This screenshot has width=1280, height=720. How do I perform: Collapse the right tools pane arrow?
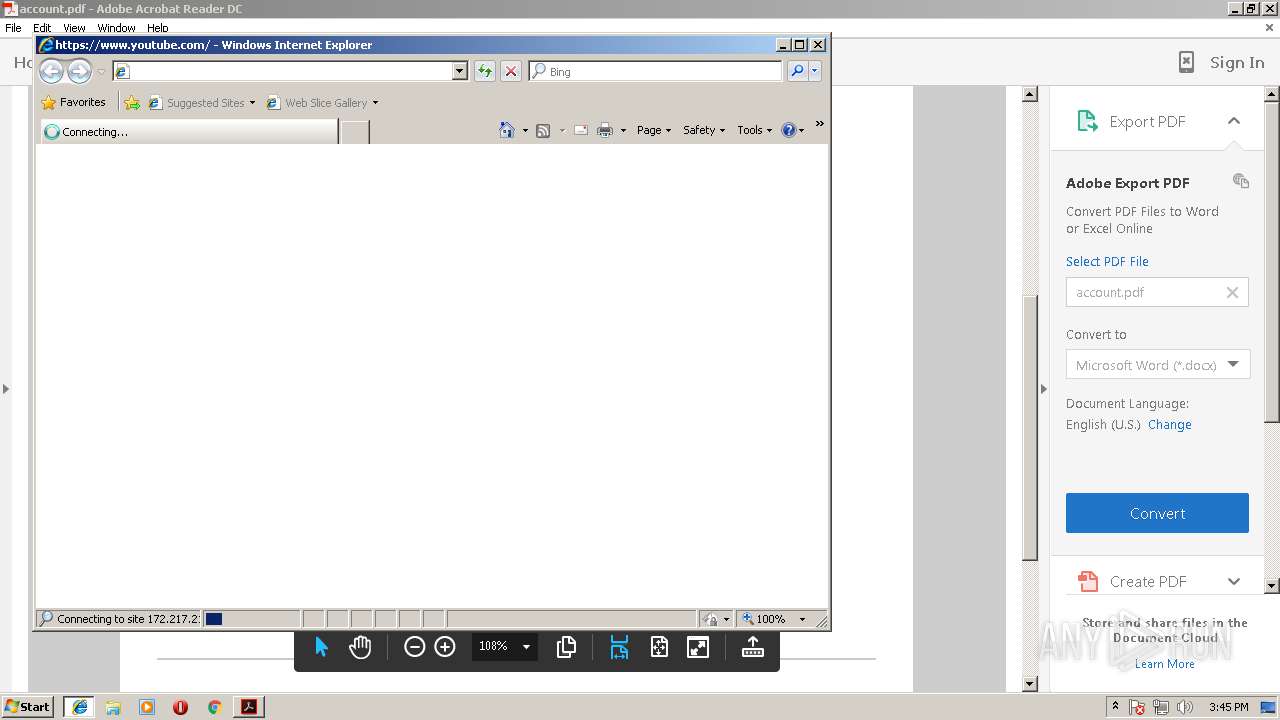(x=1044, y=388)
